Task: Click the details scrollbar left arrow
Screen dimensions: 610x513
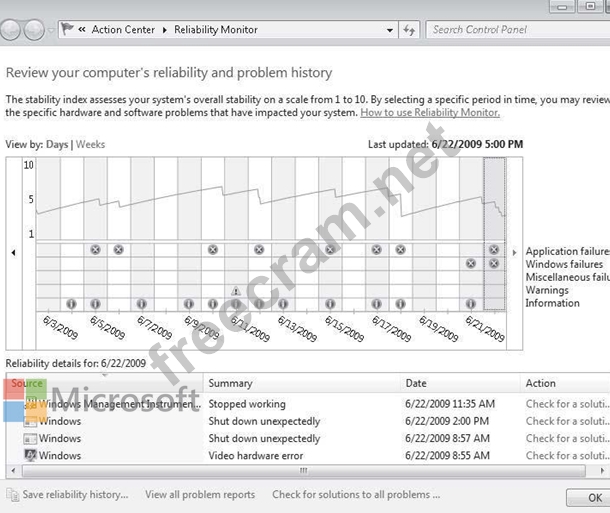Action: 14,471
